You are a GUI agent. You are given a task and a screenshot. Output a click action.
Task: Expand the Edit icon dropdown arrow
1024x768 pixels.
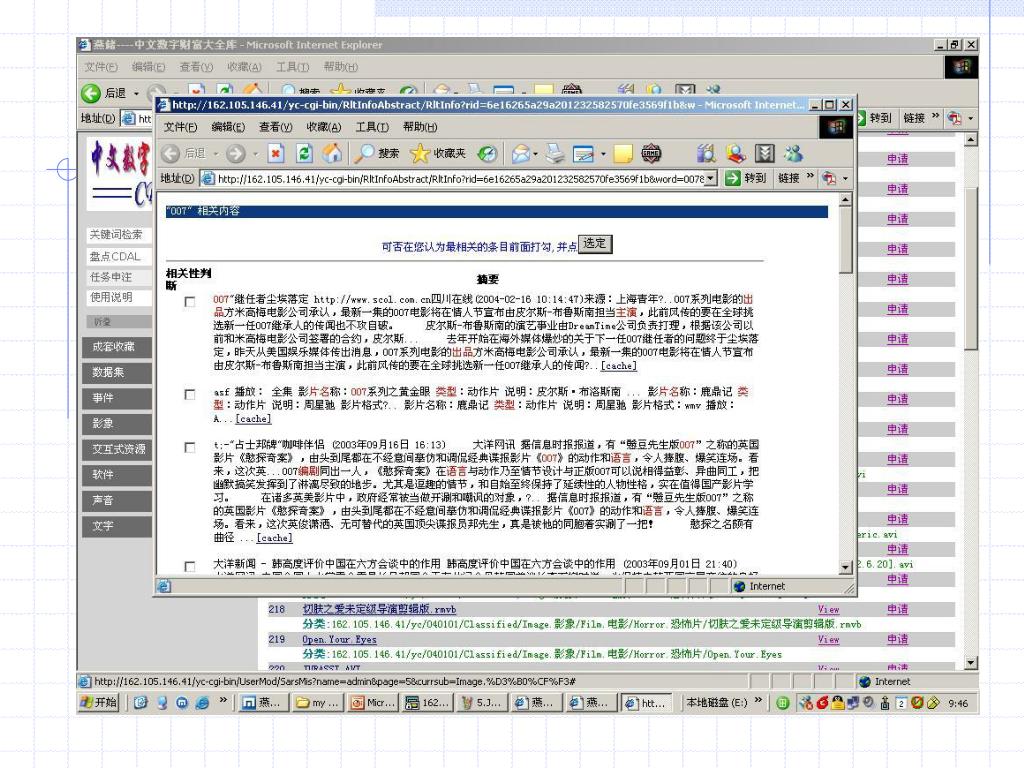(x=603, y=154)
